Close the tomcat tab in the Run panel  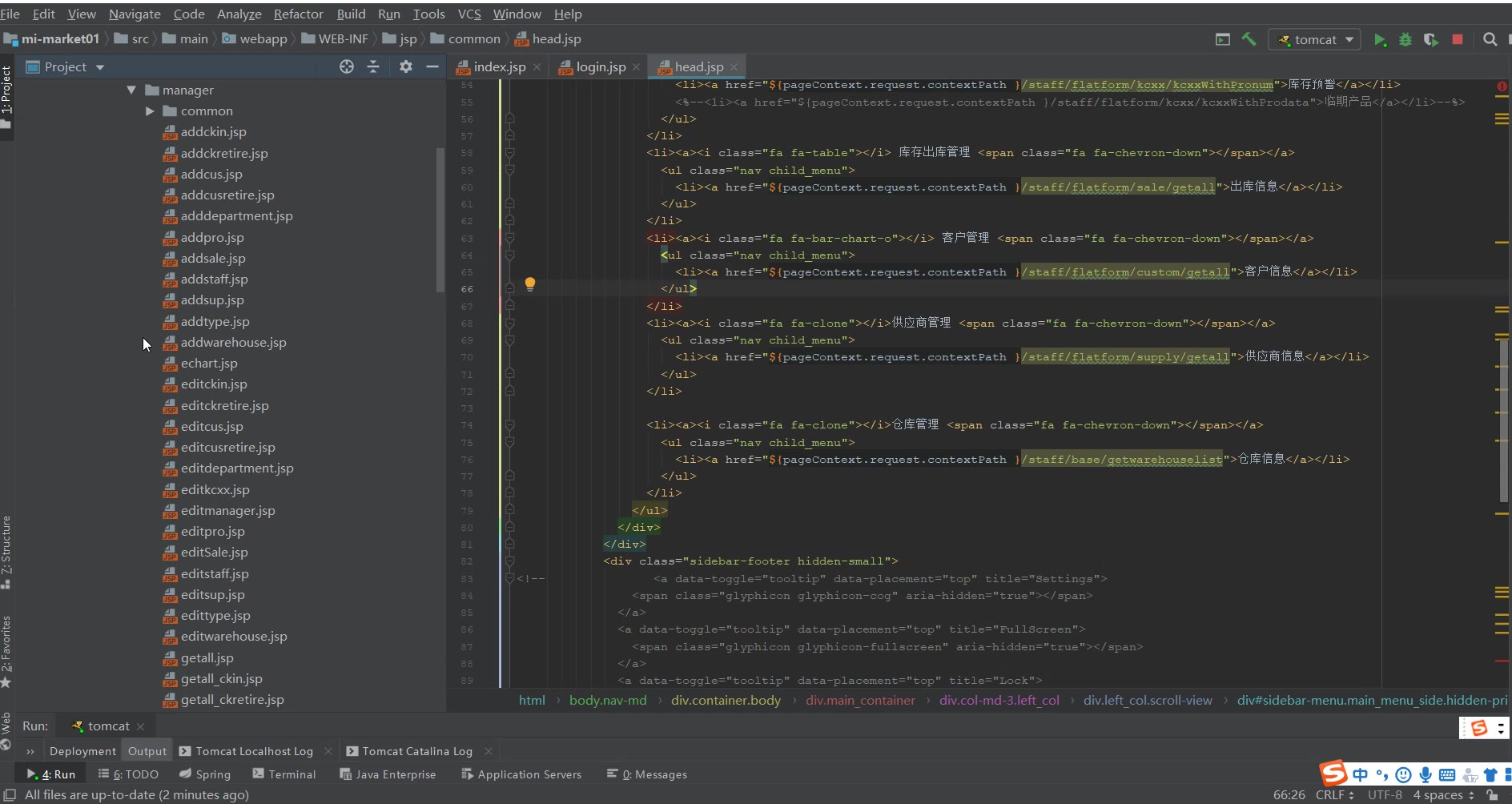(141, 726)
